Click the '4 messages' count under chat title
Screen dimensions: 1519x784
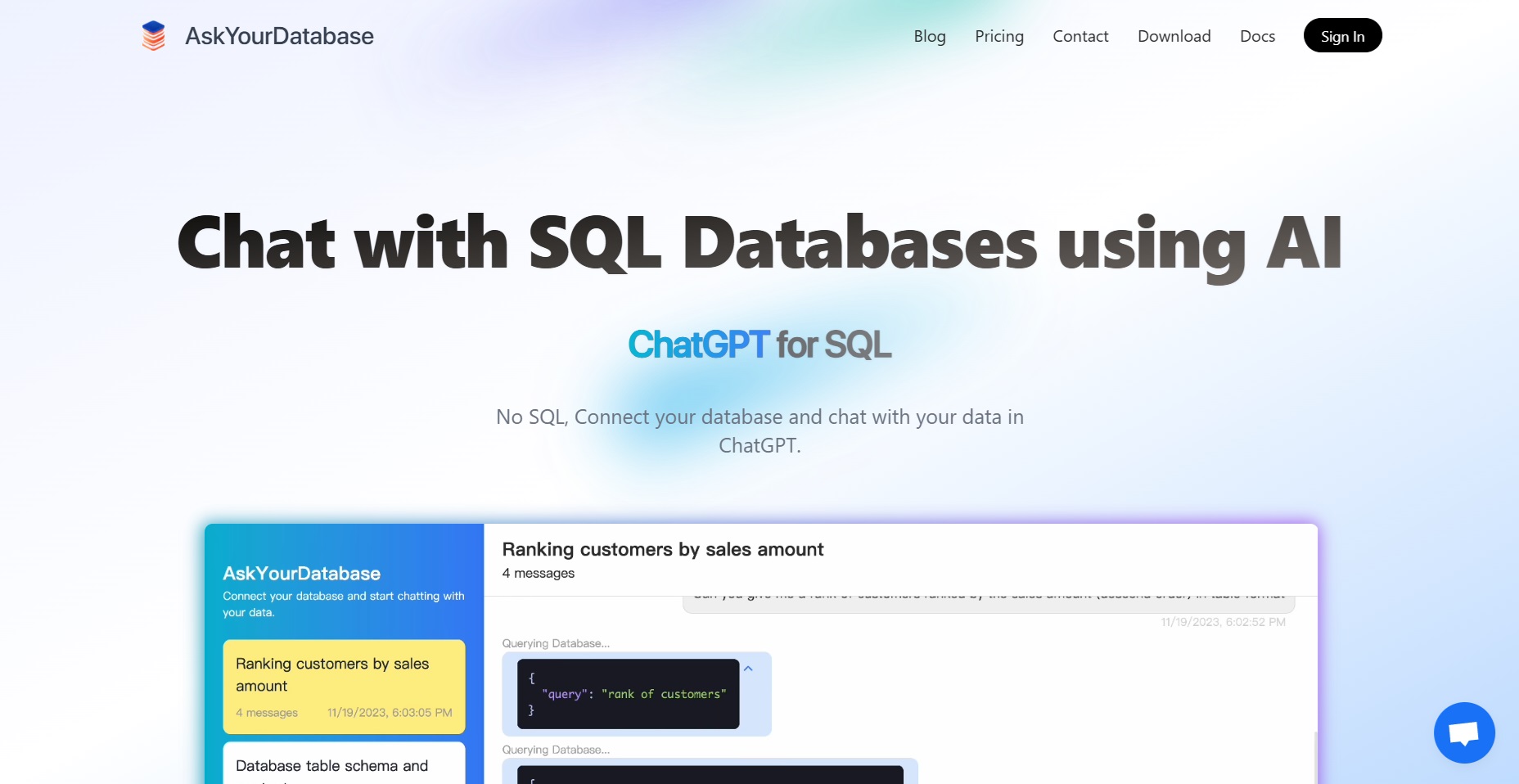[x=539, y=573]
